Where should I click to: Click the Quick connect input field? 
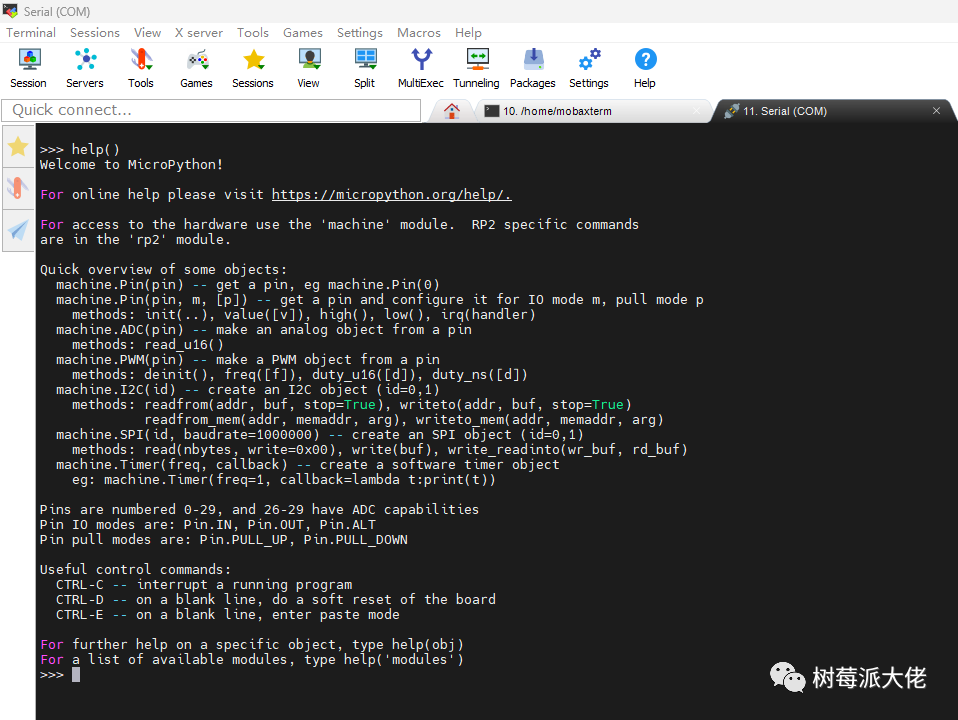(x=211, y=110)
